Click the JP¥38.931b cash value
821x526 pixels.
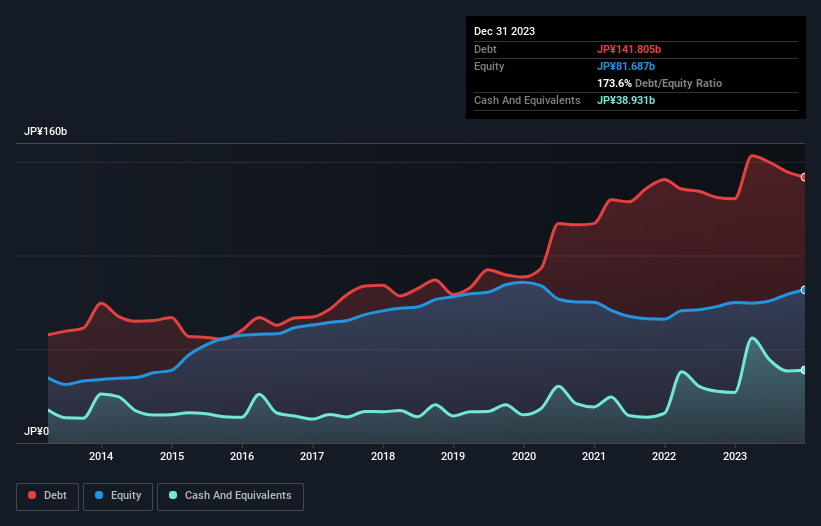click(626, 100)
